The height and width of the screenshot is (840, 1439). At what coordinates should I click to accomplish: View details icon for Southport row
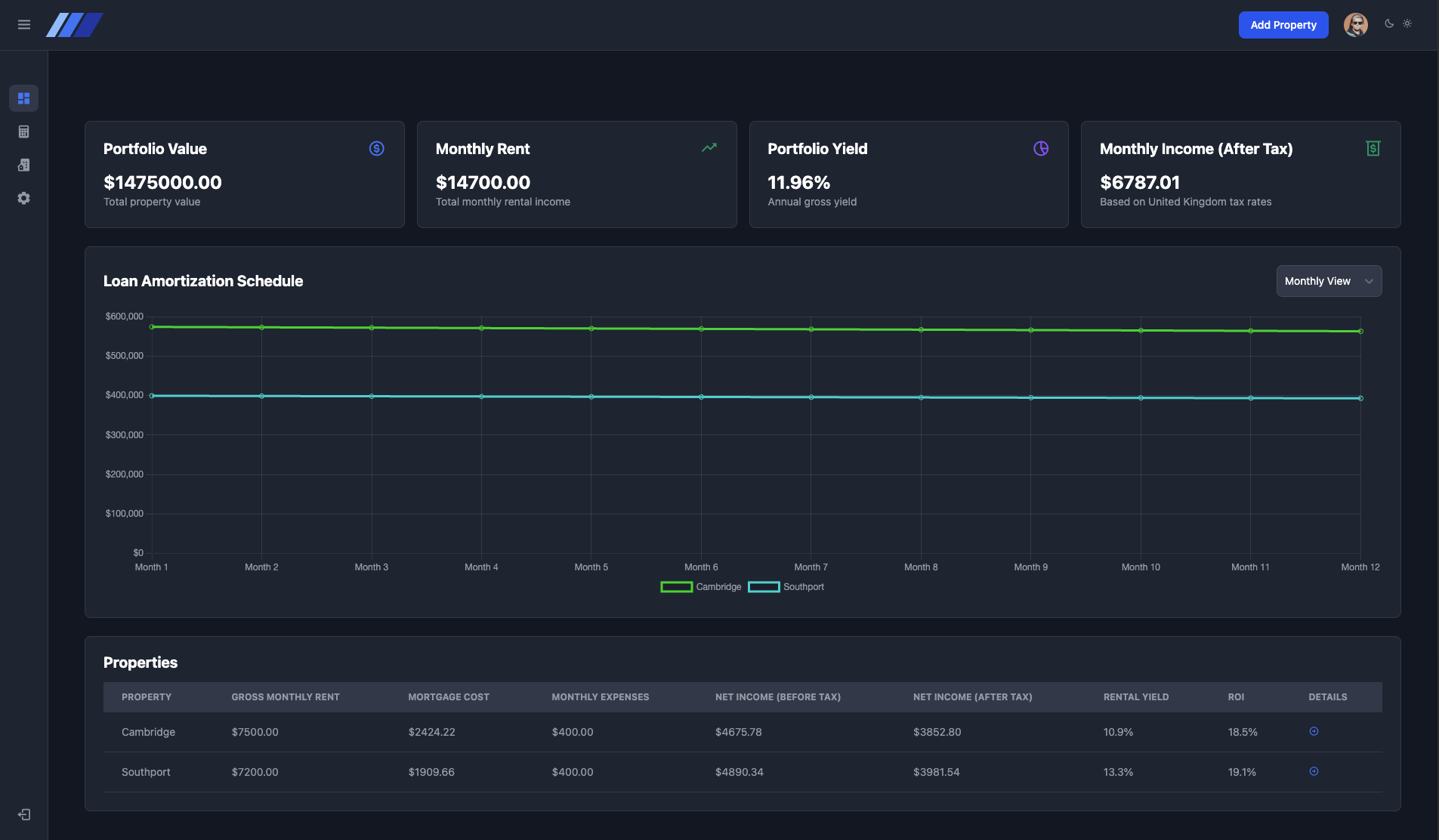point(1314,771)
